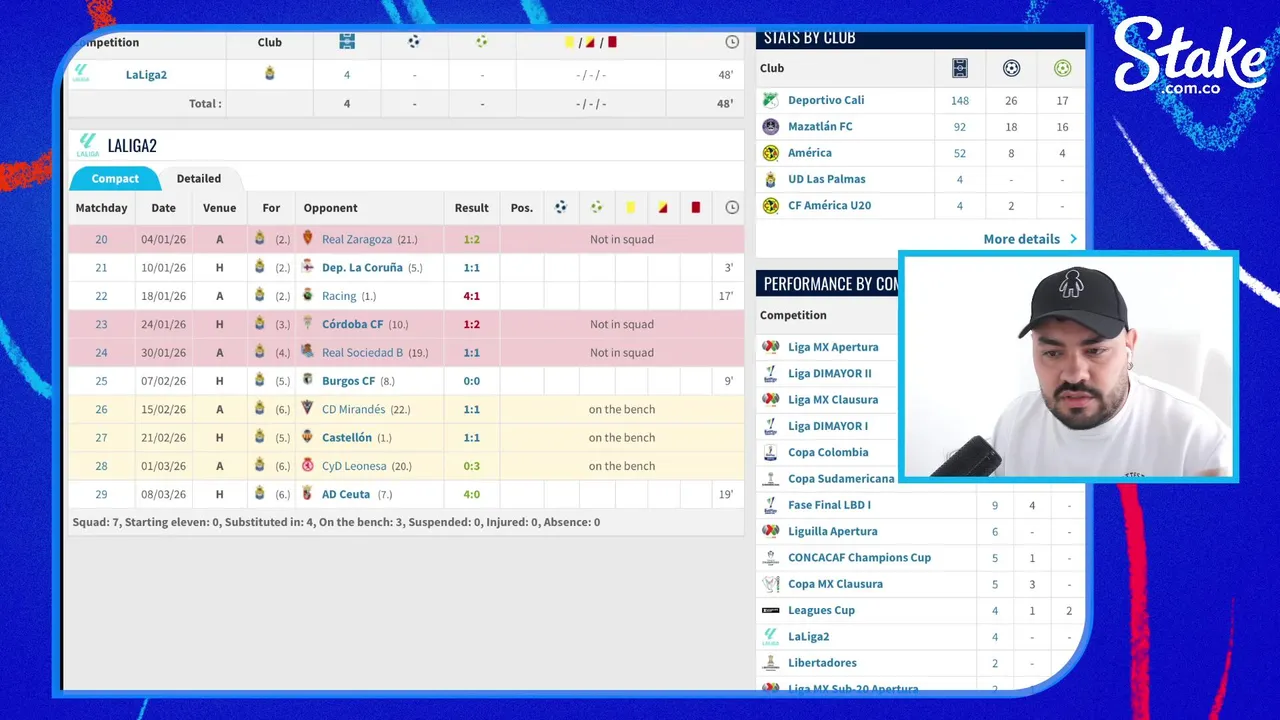This screenshot has width=1280, height=720.
Task: Open the 0:0 result against Burgos CF
Action: (x=472, y=381)
